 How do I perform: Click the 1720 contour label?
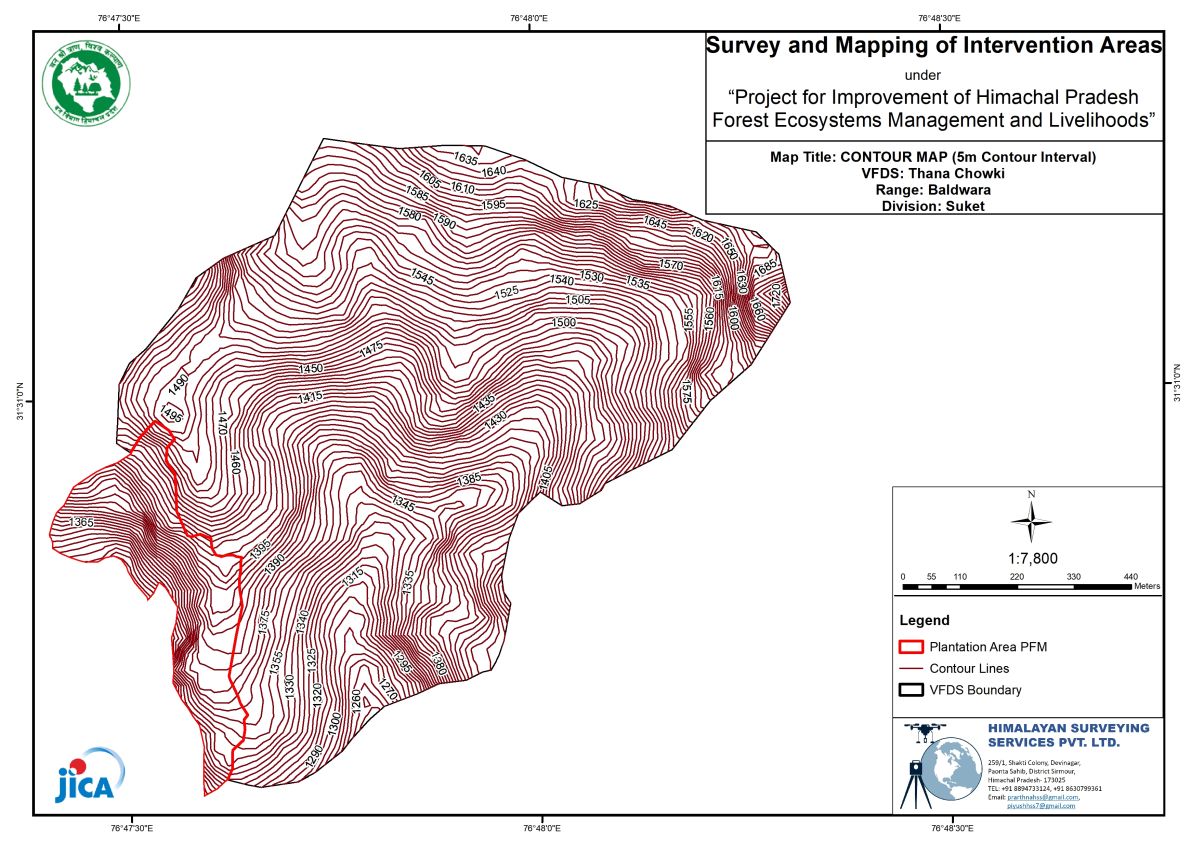pos(777,295)
